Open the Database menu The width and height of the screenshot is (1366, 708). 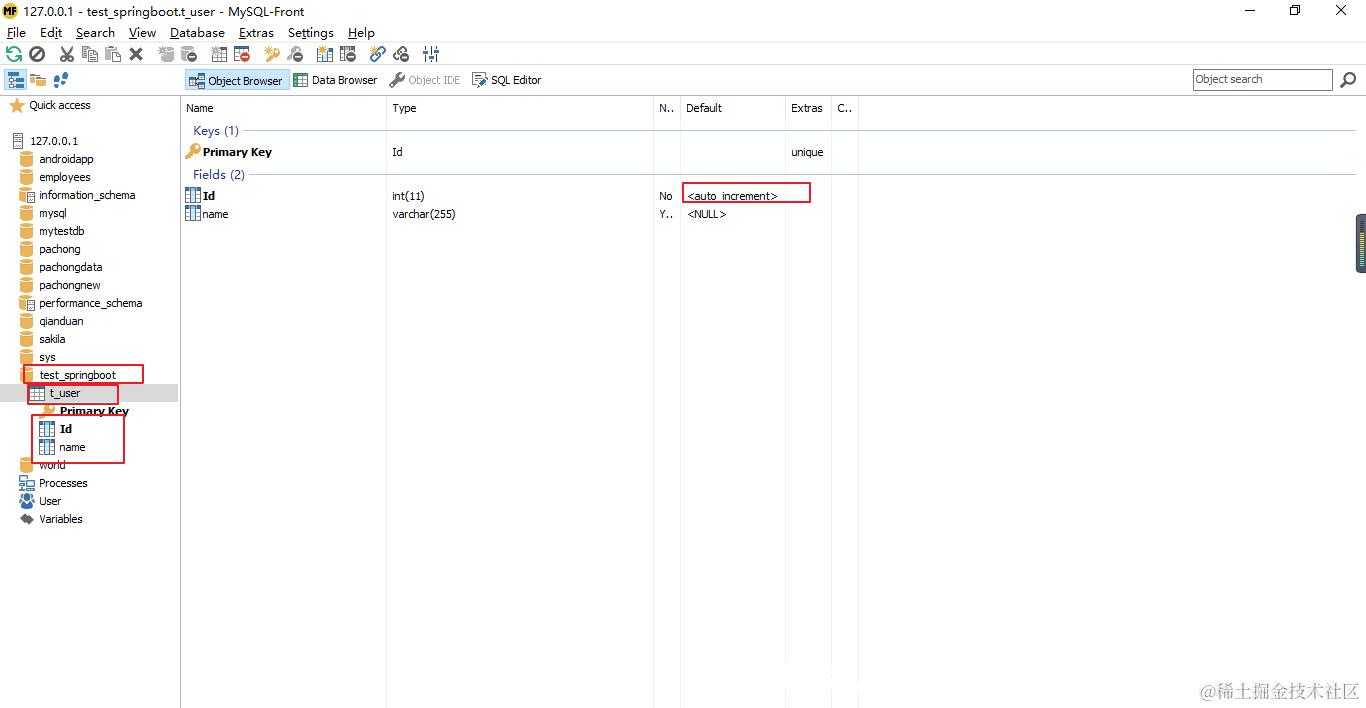[x=197, y=33]
